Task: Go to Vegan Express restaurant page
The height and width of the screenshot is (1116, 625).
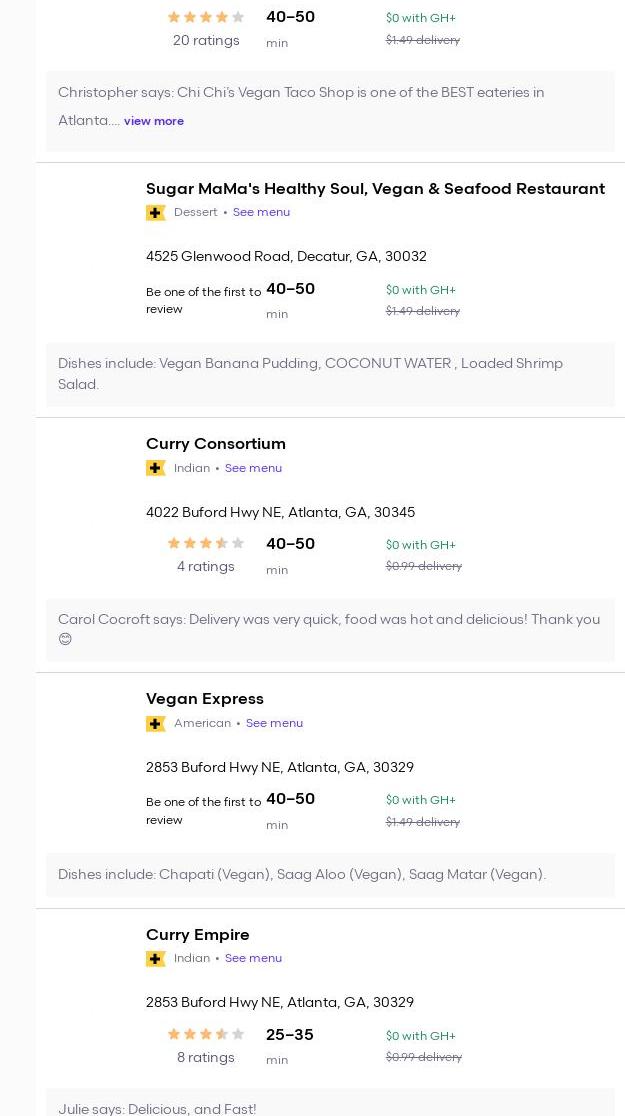Action: 205,699
